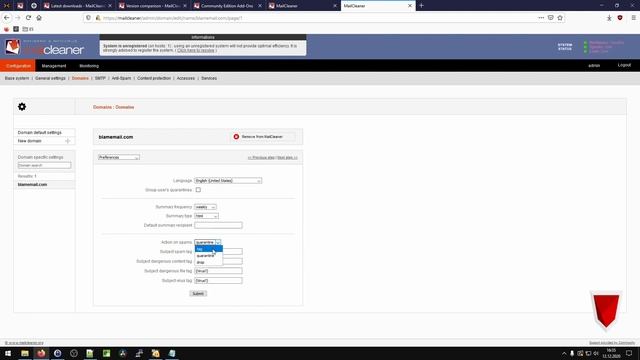Click the plus icon next to New domain
640x360 pixels.
(x=68, y=141)
